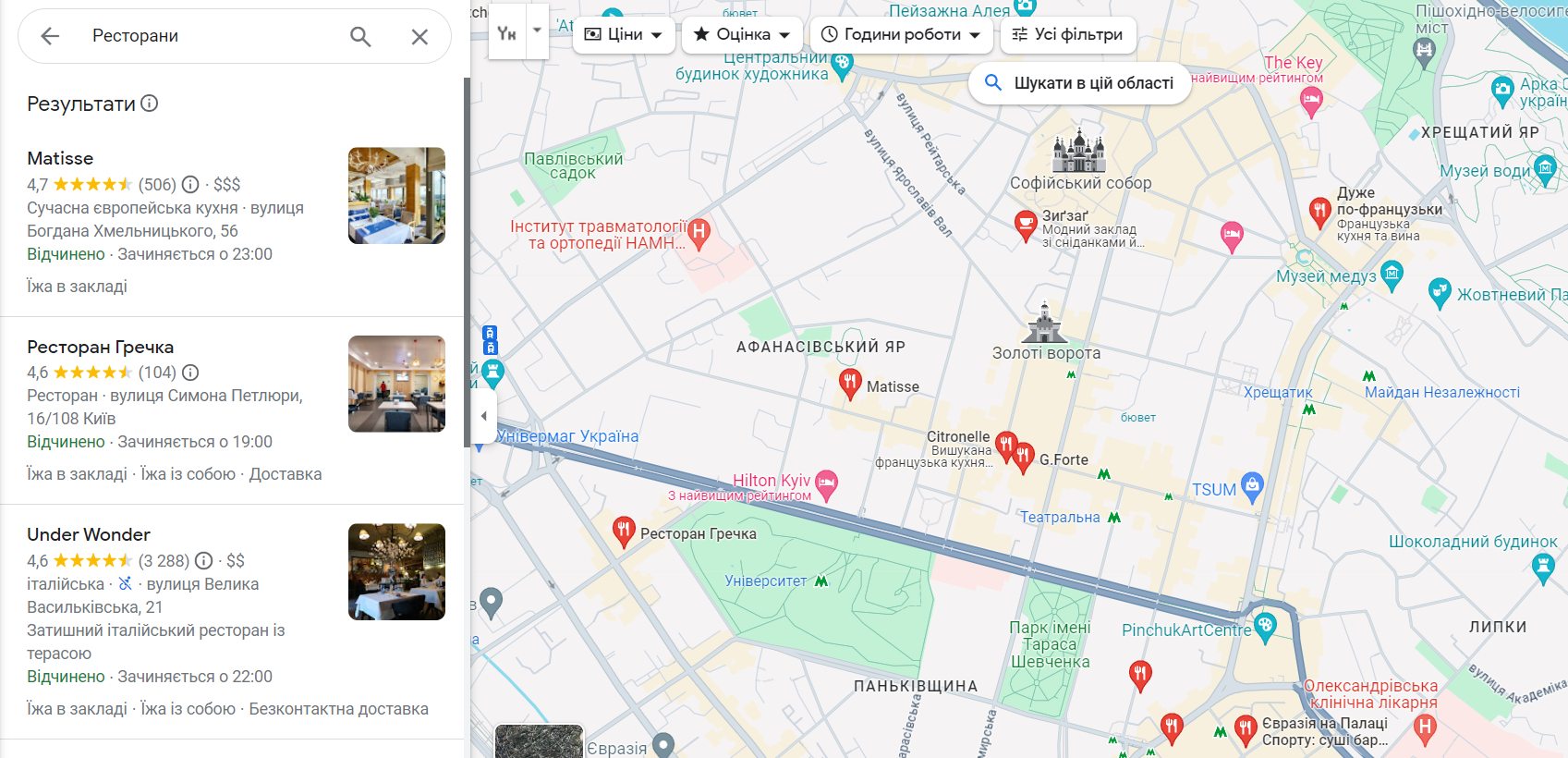Open the Matisse result title

(60, 158)
